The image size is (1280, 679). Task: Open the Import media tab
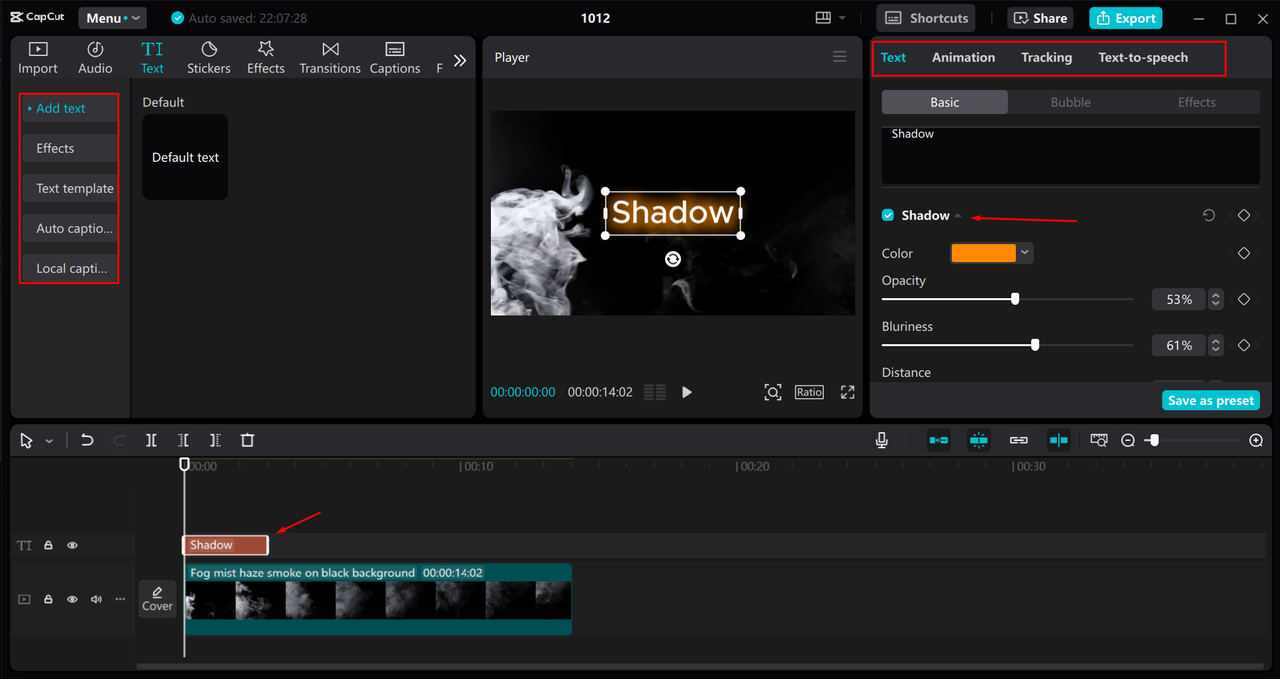pyautogui.click(x=38, y=58)
